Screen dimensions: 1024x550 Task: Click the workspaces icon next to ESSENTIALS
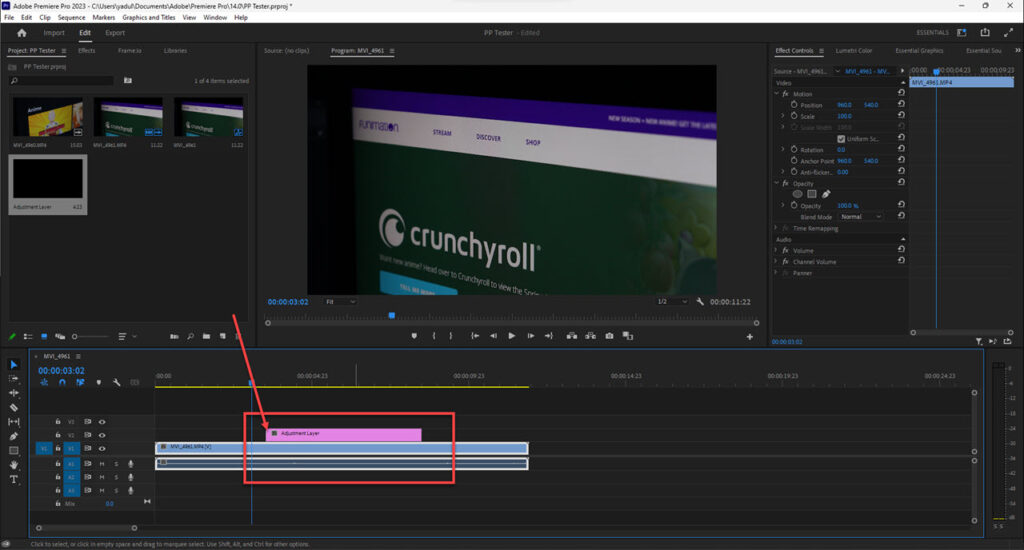click(x=961, y=33)
